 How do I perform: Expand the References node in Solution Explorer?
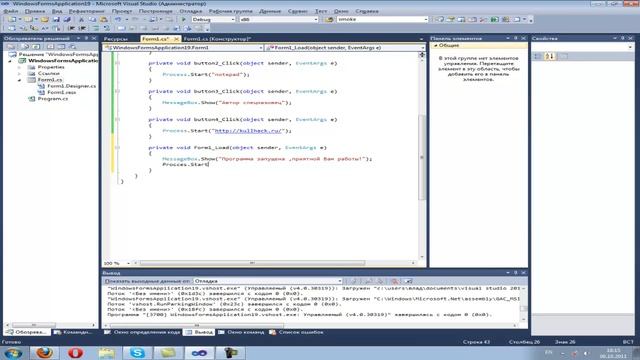click(19, 73)
